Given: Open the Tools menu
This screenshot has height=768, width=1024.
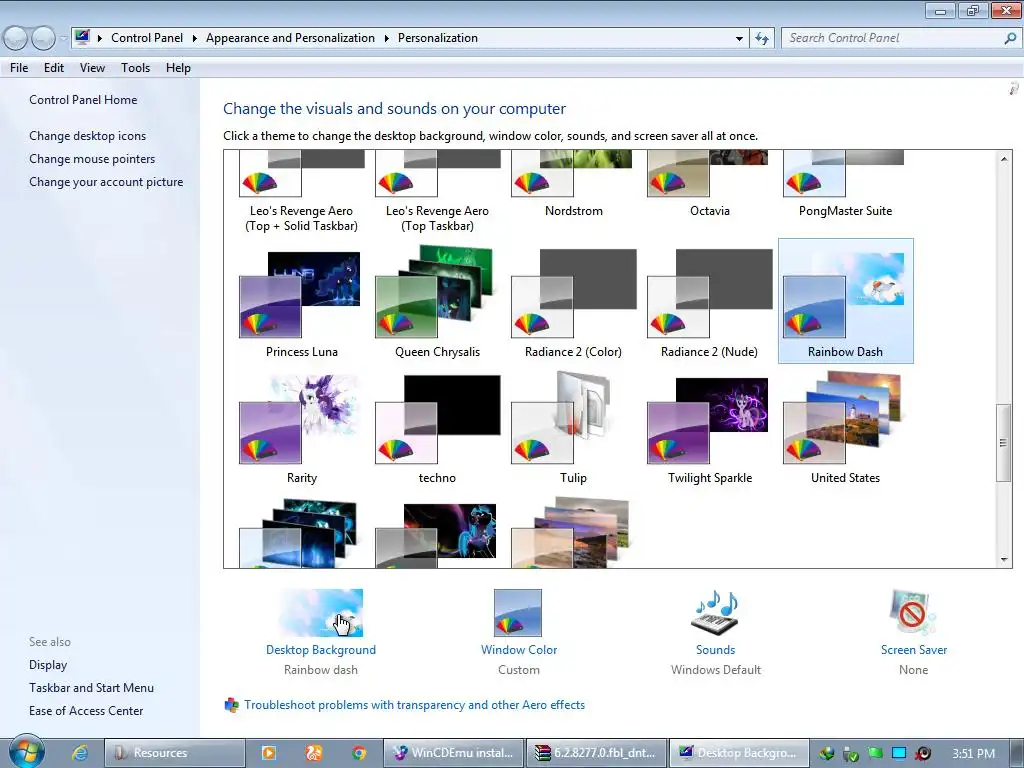Looking at the screenshot, I should coord(135,68).
